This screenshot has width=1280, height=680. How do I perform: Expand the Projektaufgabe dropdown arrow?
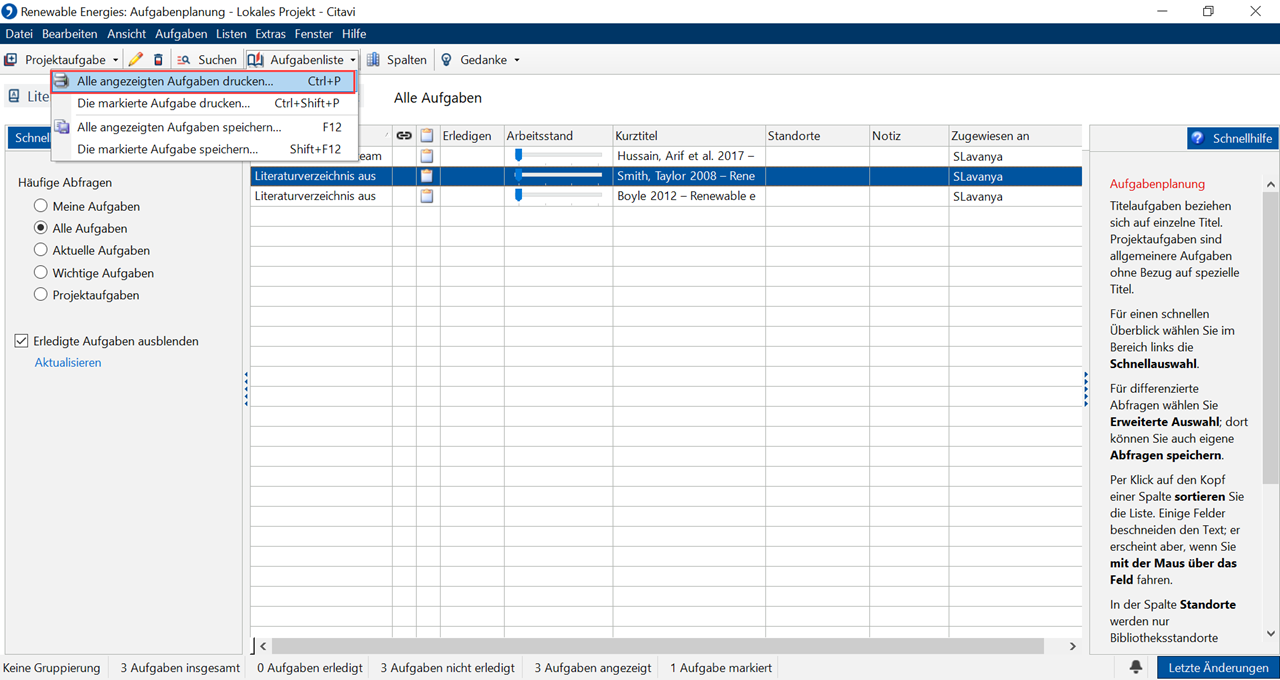coord(116,60)
